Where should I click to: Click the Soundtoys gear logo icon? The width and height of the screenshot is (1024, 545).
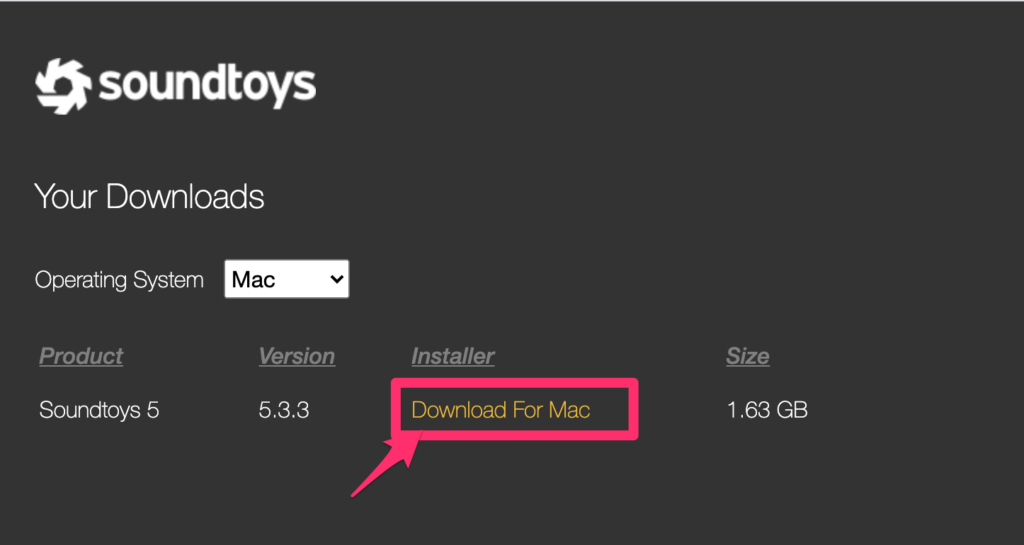(63, 86)
